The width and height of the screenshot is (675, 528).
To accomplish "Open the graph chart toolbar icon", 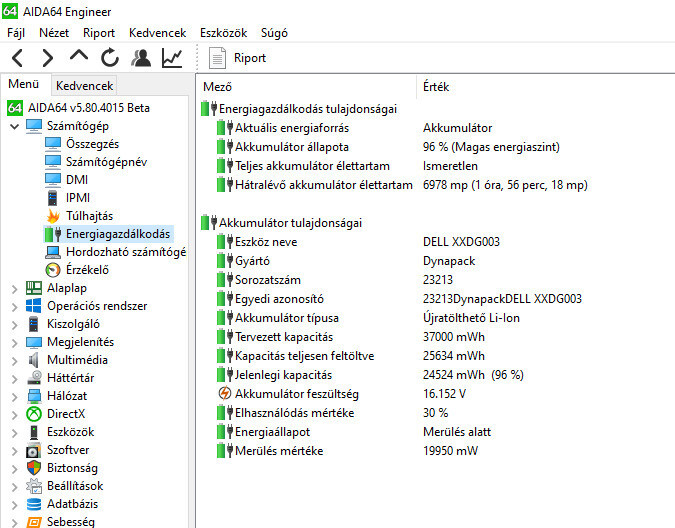I will point(172,58).
